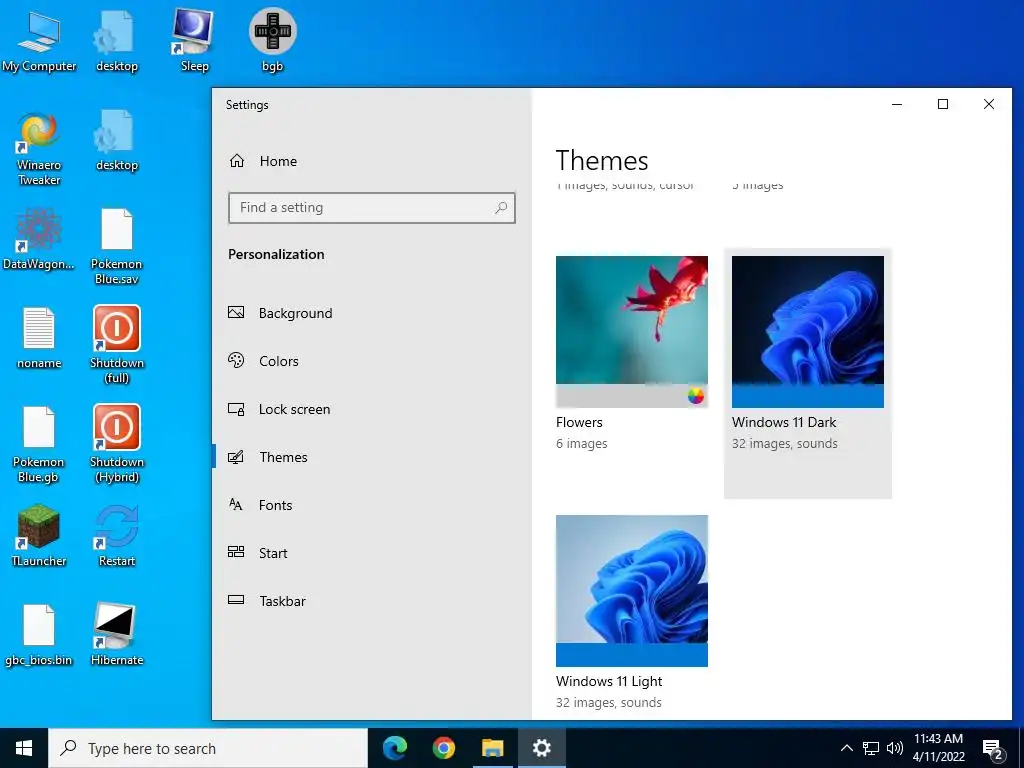Open File Explorer from taskbar

tap(492, 748)
